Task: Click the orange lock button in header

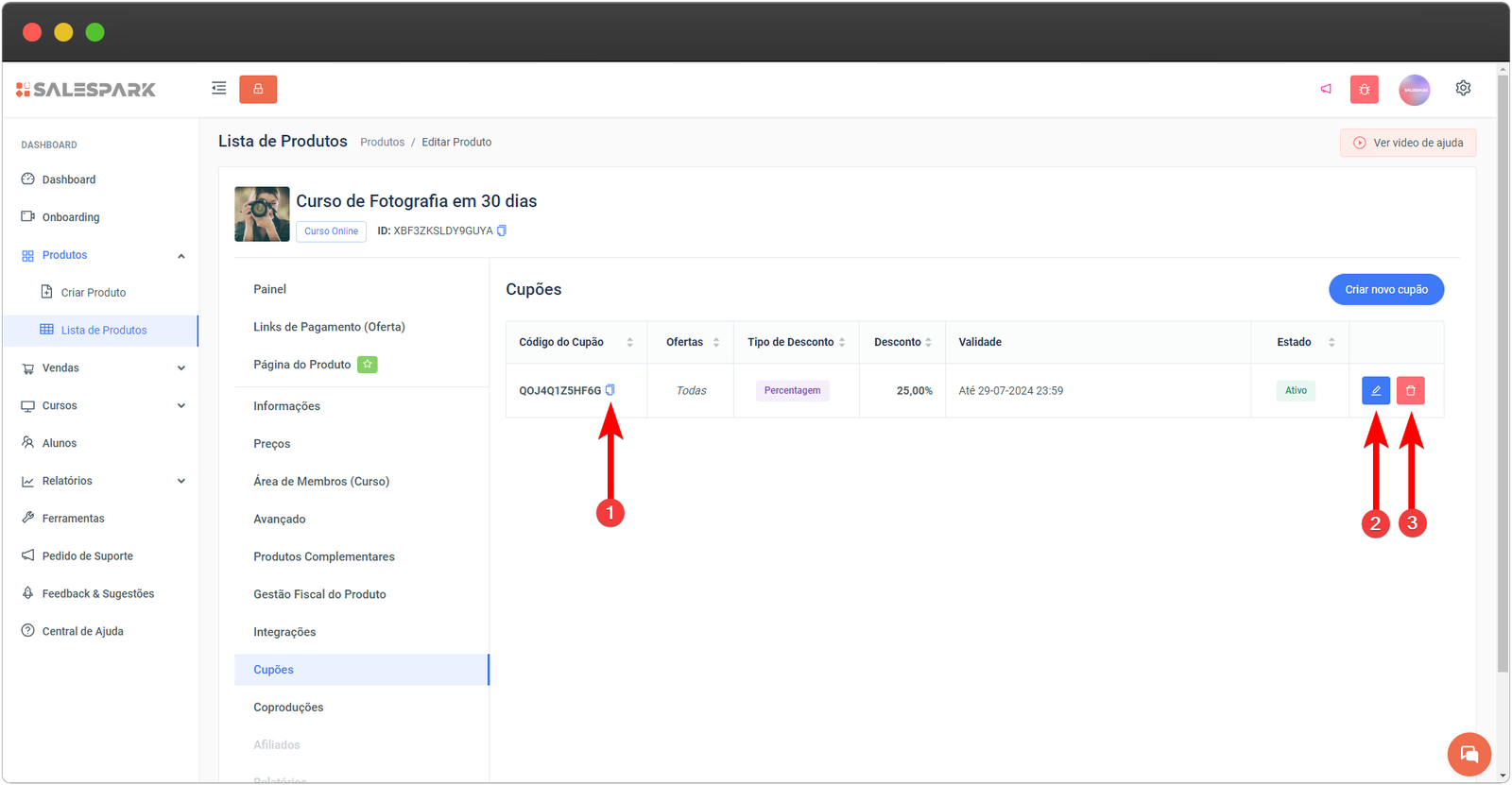Action: pyautogui.click(x=258, y=89)
